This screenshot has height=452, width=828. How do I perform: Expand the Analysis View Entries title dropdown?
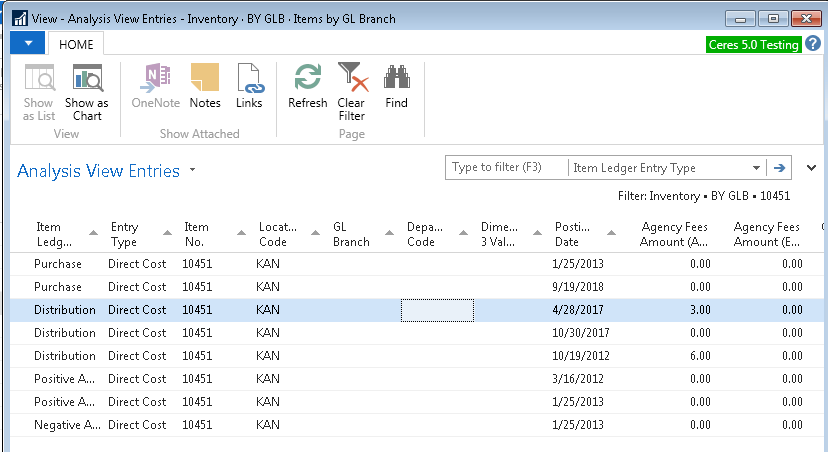192,170
